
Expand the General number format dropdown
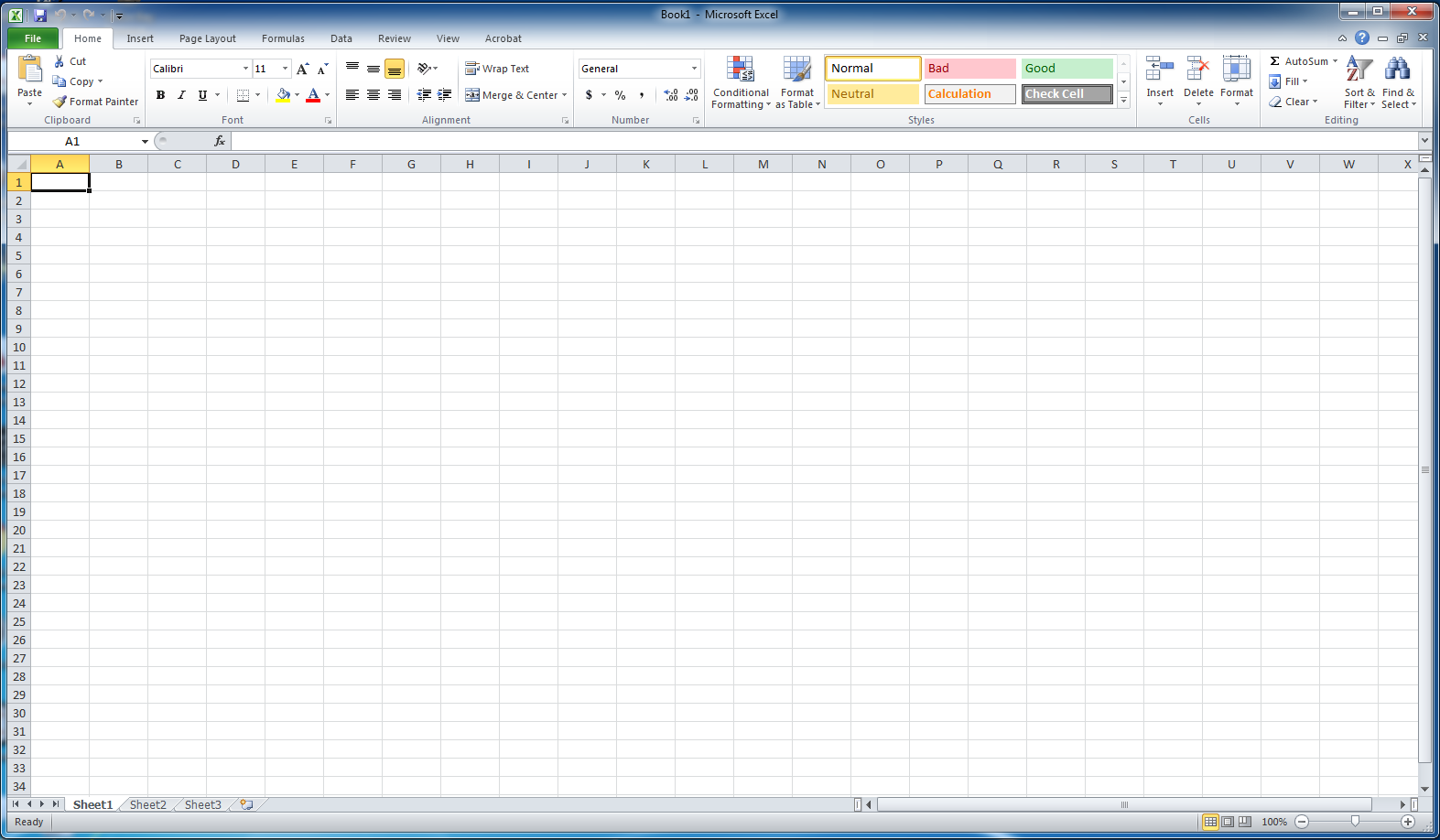coord(694,69)
